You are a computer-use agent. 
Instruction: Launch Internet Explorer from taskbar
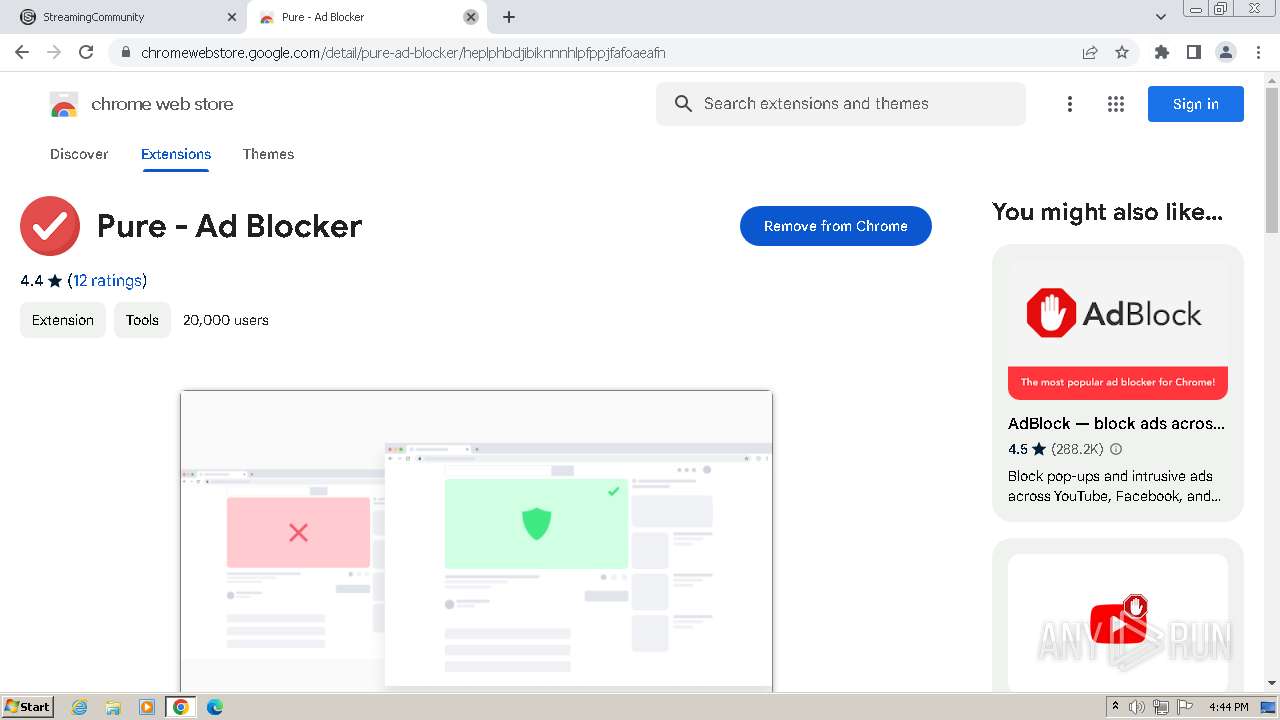click(80, 707)
